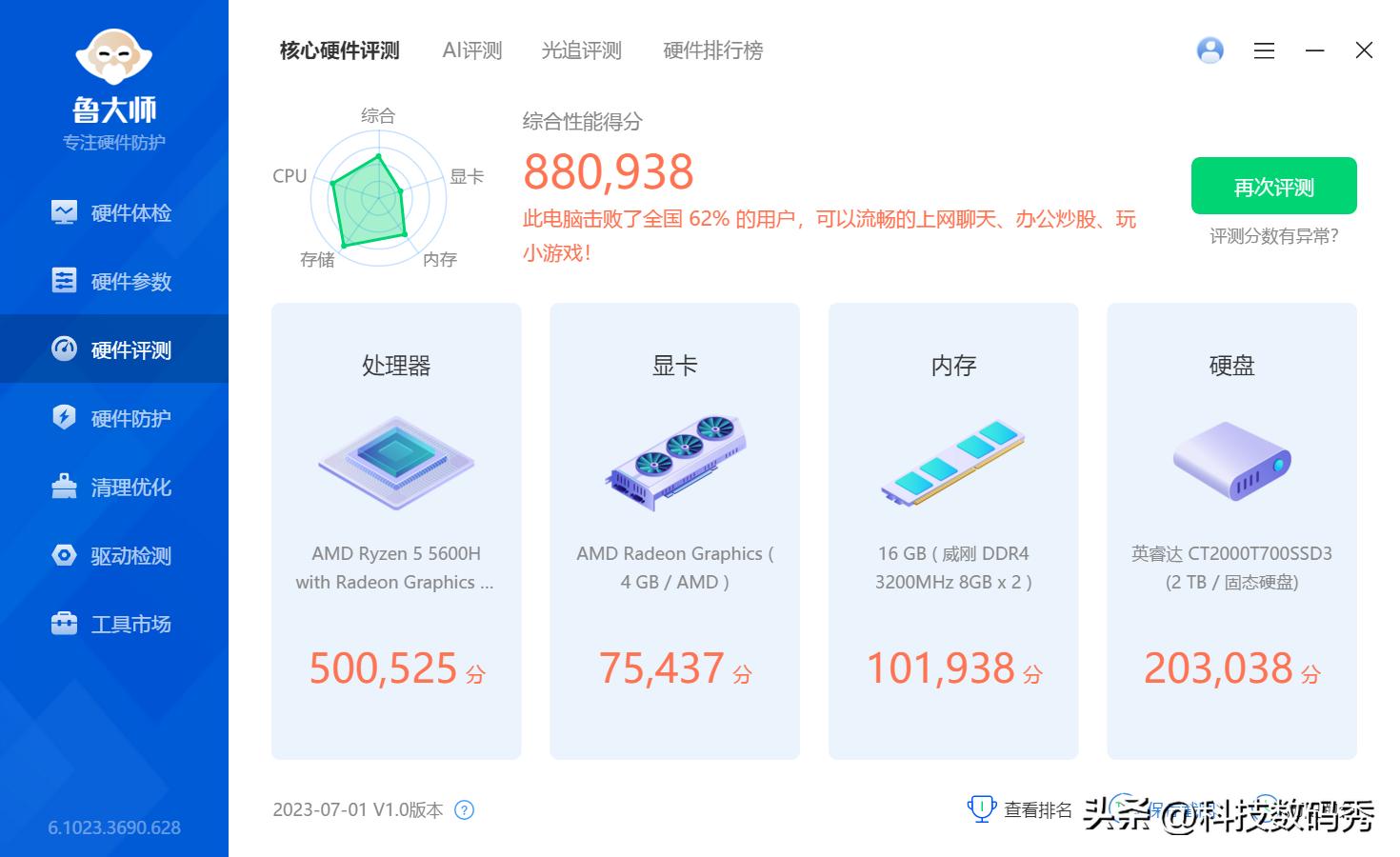The width and height of the screenshot is (1400, 857).
Task: Start 驱动检测 via its sidebar icon
Action: pyautogui.click(x=114, y=555)
